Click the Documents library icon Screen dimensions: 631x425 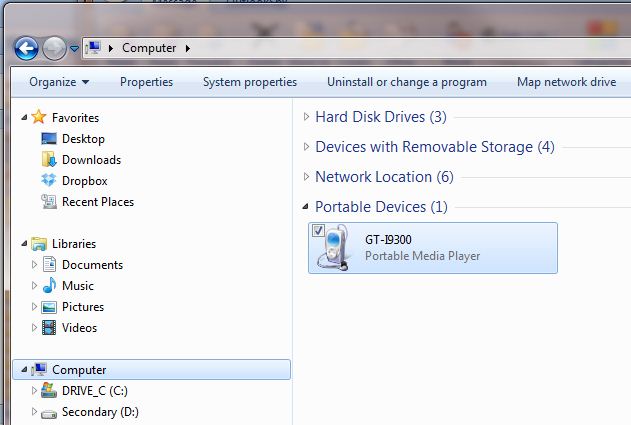[49, 264]
